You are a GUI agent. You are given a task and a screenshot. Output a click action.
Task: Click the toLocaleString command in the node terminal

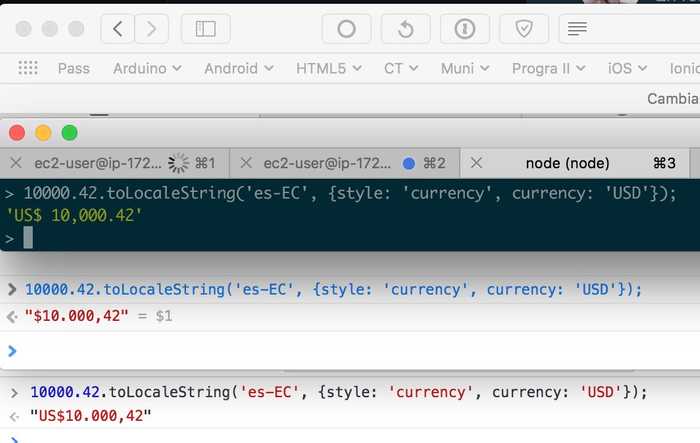(350, 193)
